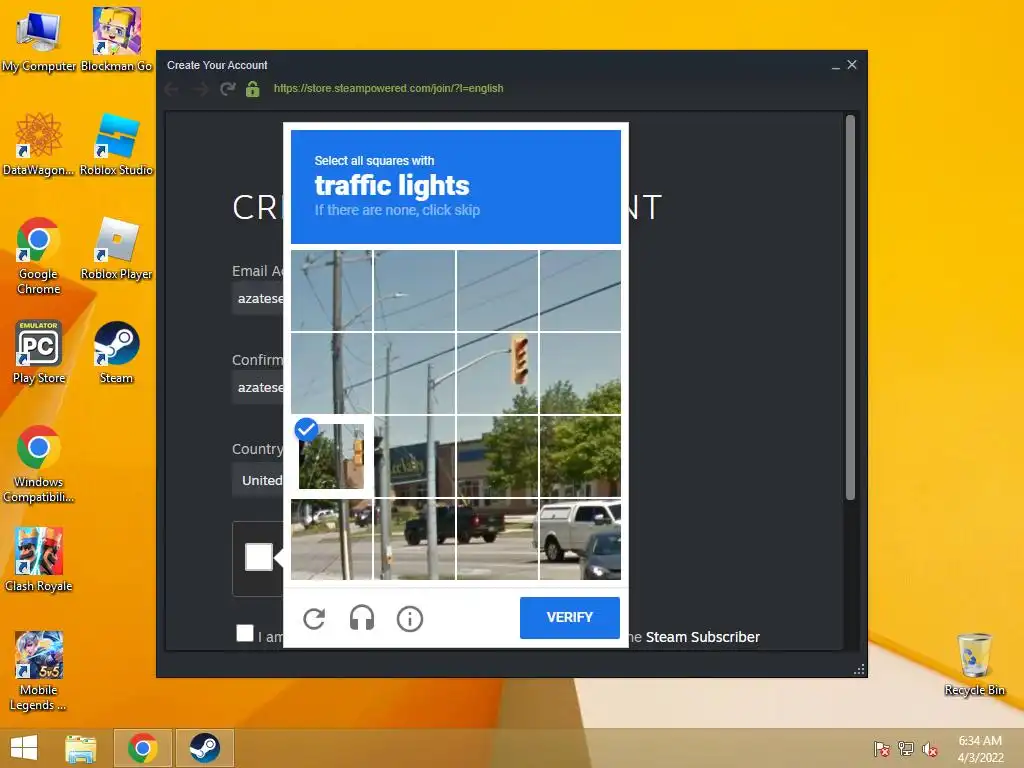Open DataWagon desktop shortcut
This screenshot has width=1024, height=768.
[x=39, y=144]
